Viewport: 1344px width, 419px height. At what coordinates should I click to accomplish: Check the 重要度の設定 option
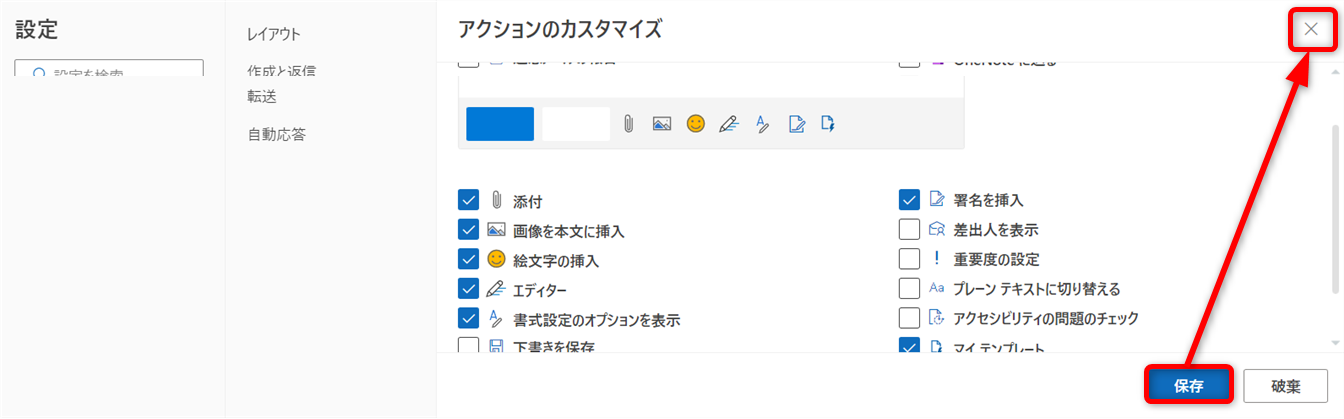tap(909, 259)
